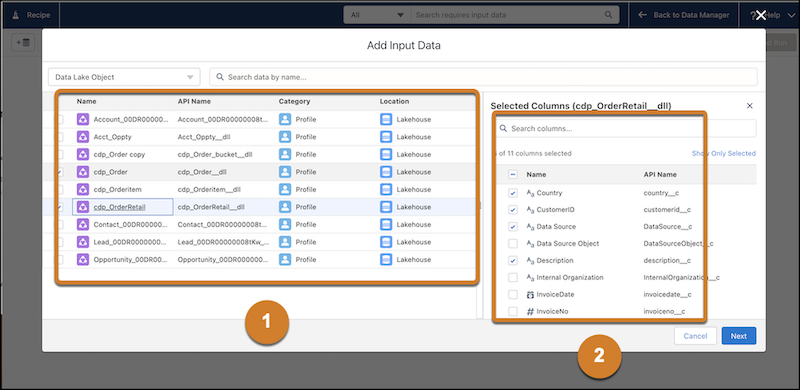Click the Account_00DR data lake object icon
The height and width of the screenshot is (390, 800).
(x=83, y=119)
